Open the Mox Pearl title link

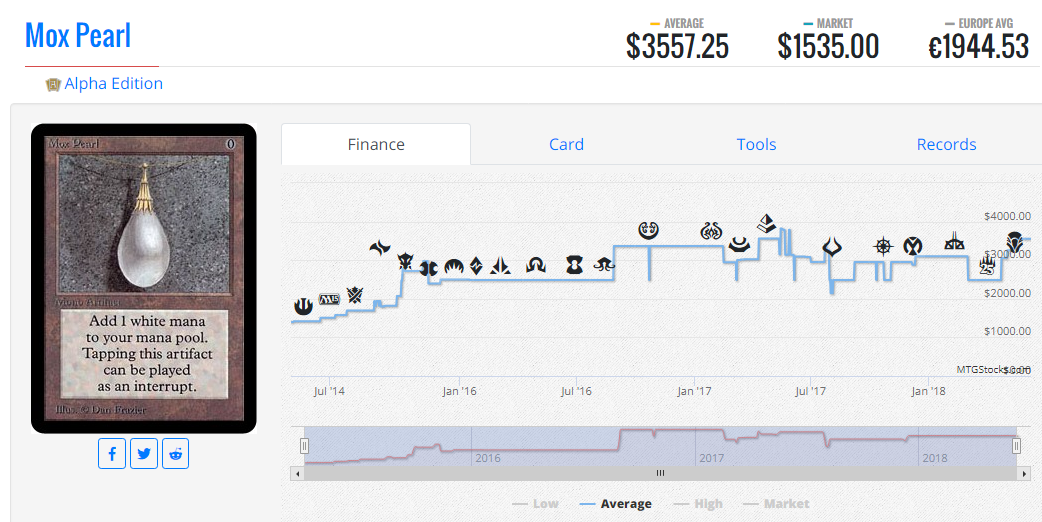tap(78, 35)
